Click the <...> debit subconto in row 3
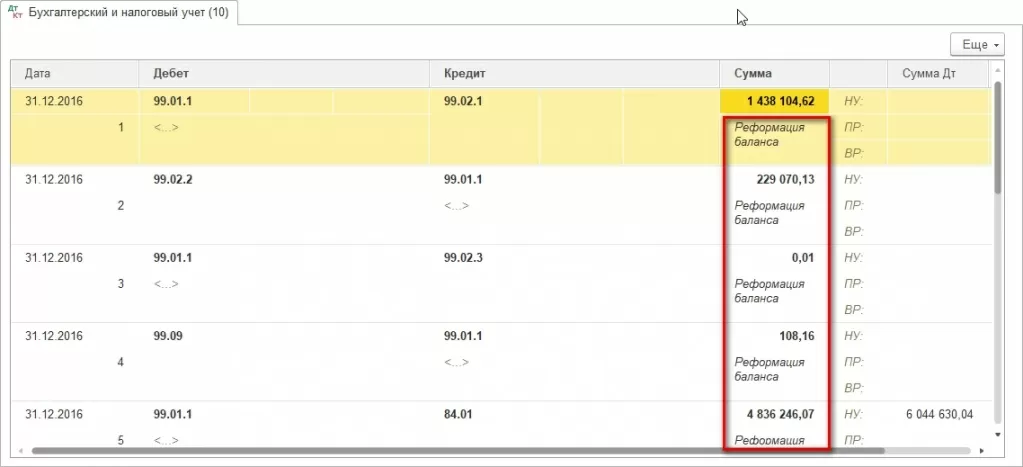The width and height of the screenshot is (1023, 467). (x=166, y=284)
